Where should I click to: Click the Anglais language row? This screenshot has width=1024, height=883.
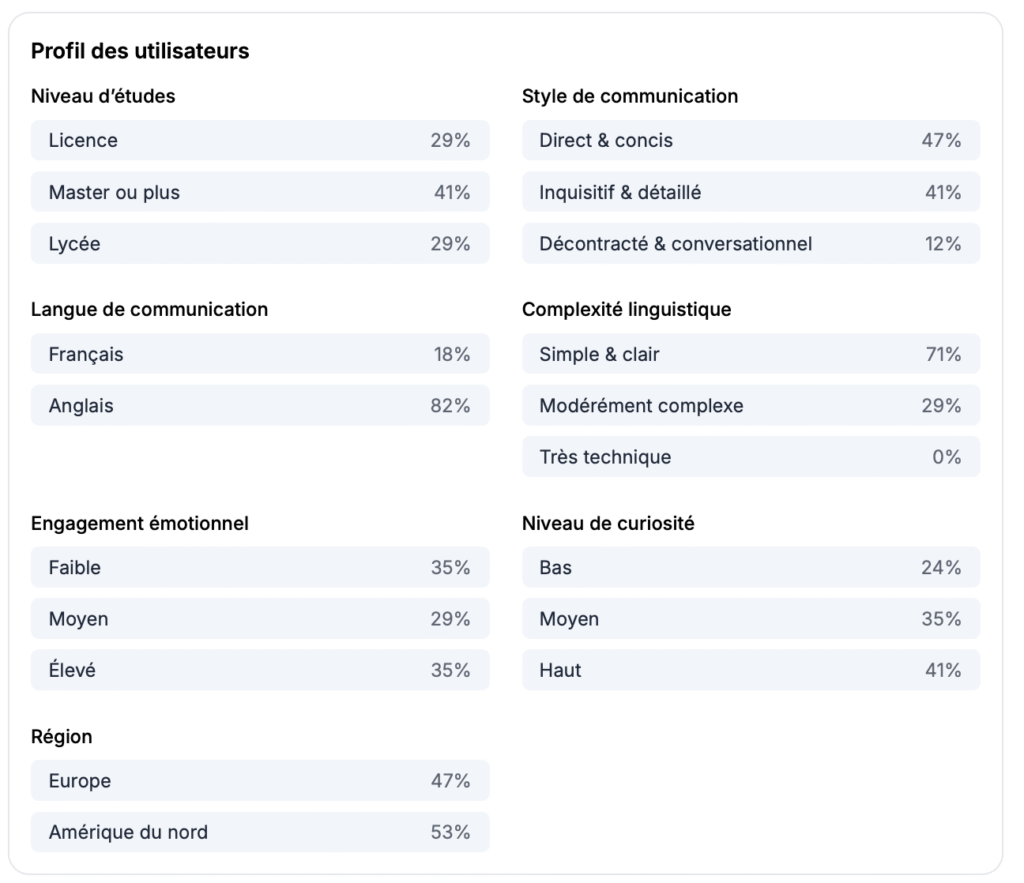260,406
